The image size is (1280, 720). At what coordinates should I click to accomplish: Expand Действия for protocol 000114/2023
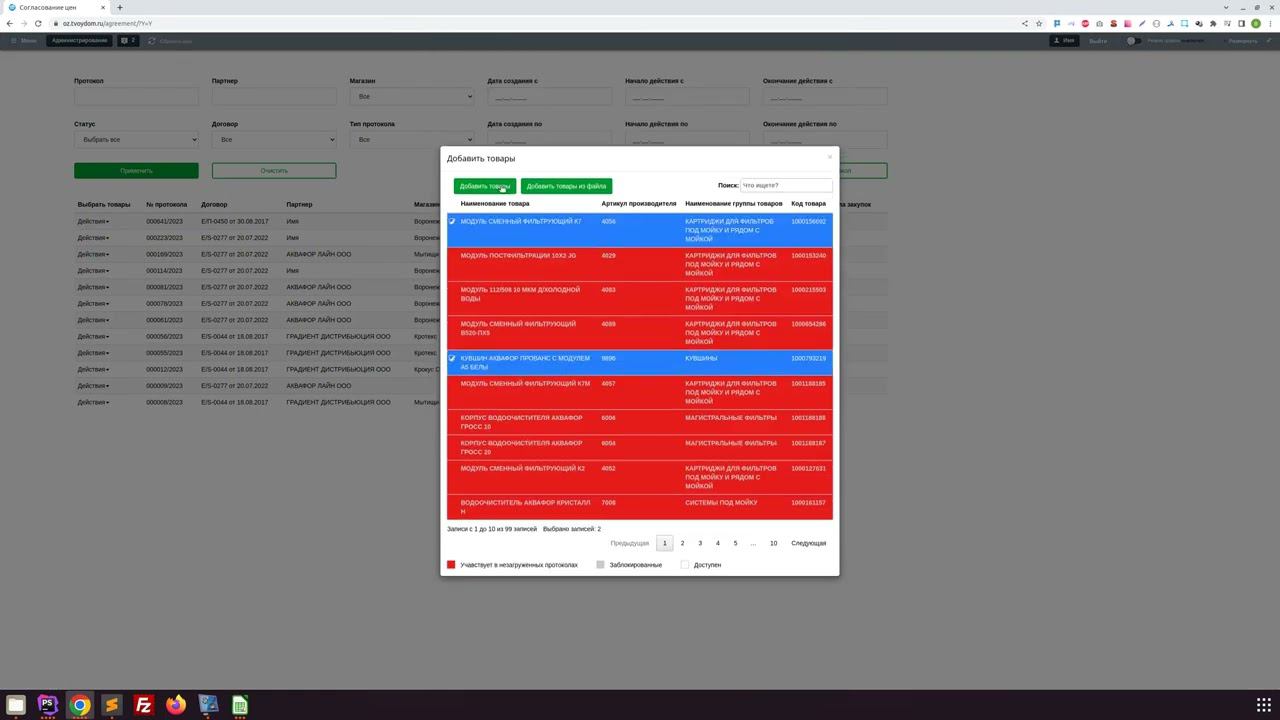[93, 271]
